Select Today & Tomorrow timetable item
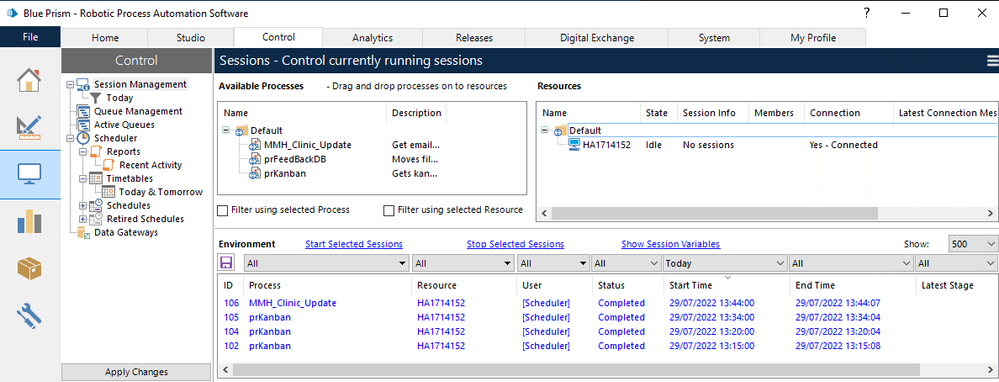Image resolution: width=999 pixels, height=382 pixels. coord(161,192)
